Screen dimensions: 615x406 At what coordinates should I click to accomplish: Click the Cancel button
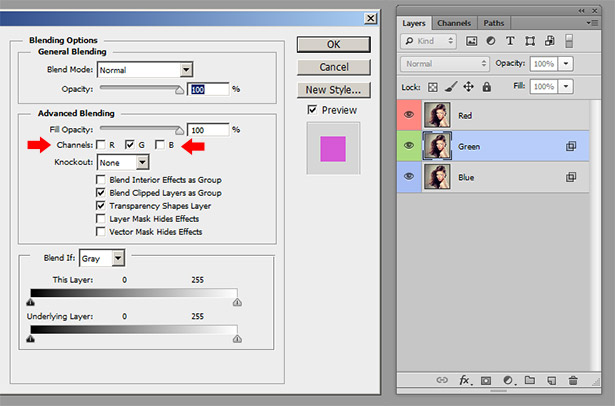pyautogui.click(x=334, y=67)
